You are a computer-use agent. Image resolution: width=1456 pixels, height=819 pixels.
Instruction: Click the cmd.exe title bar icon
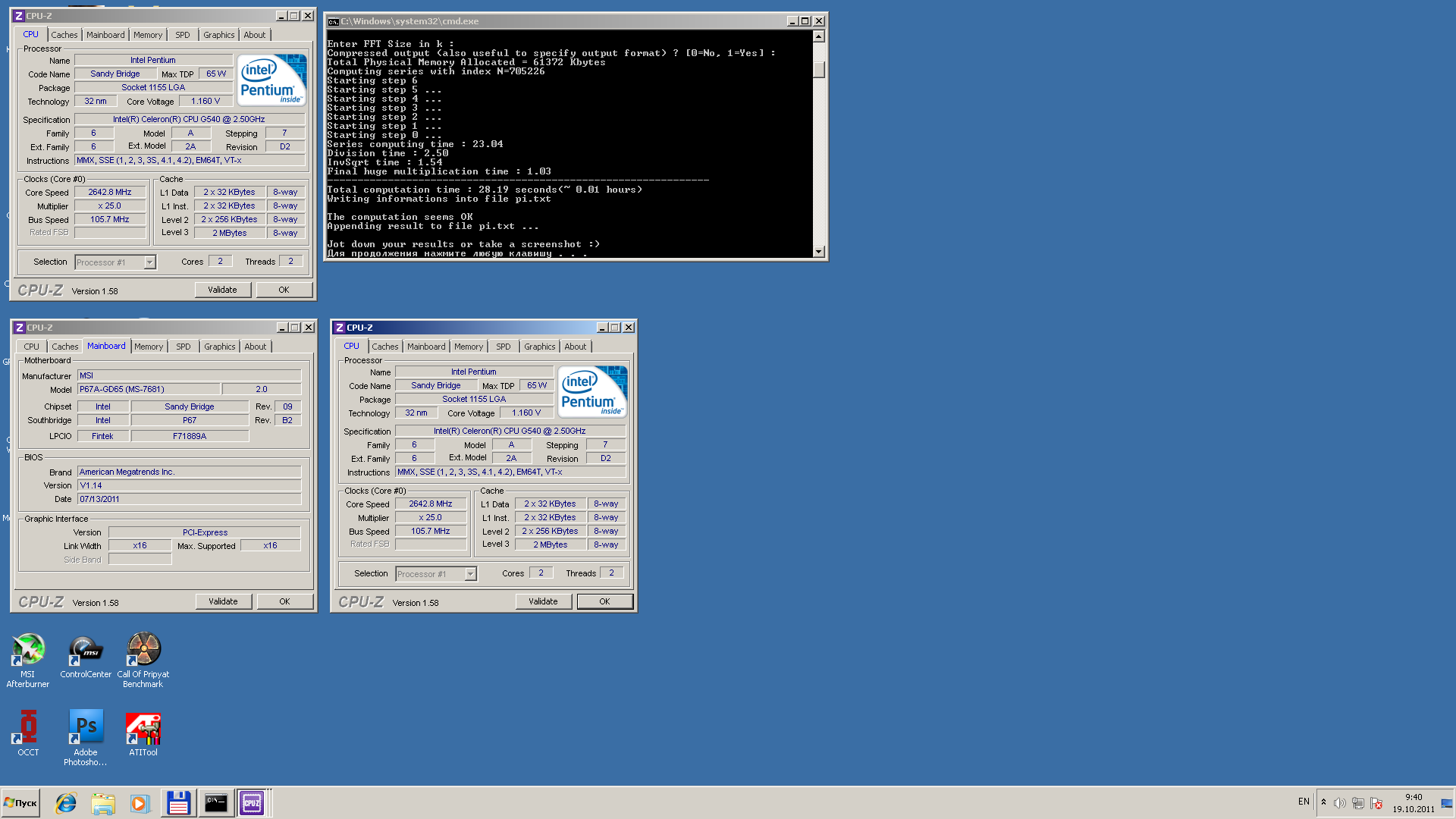tap(333, 21)
